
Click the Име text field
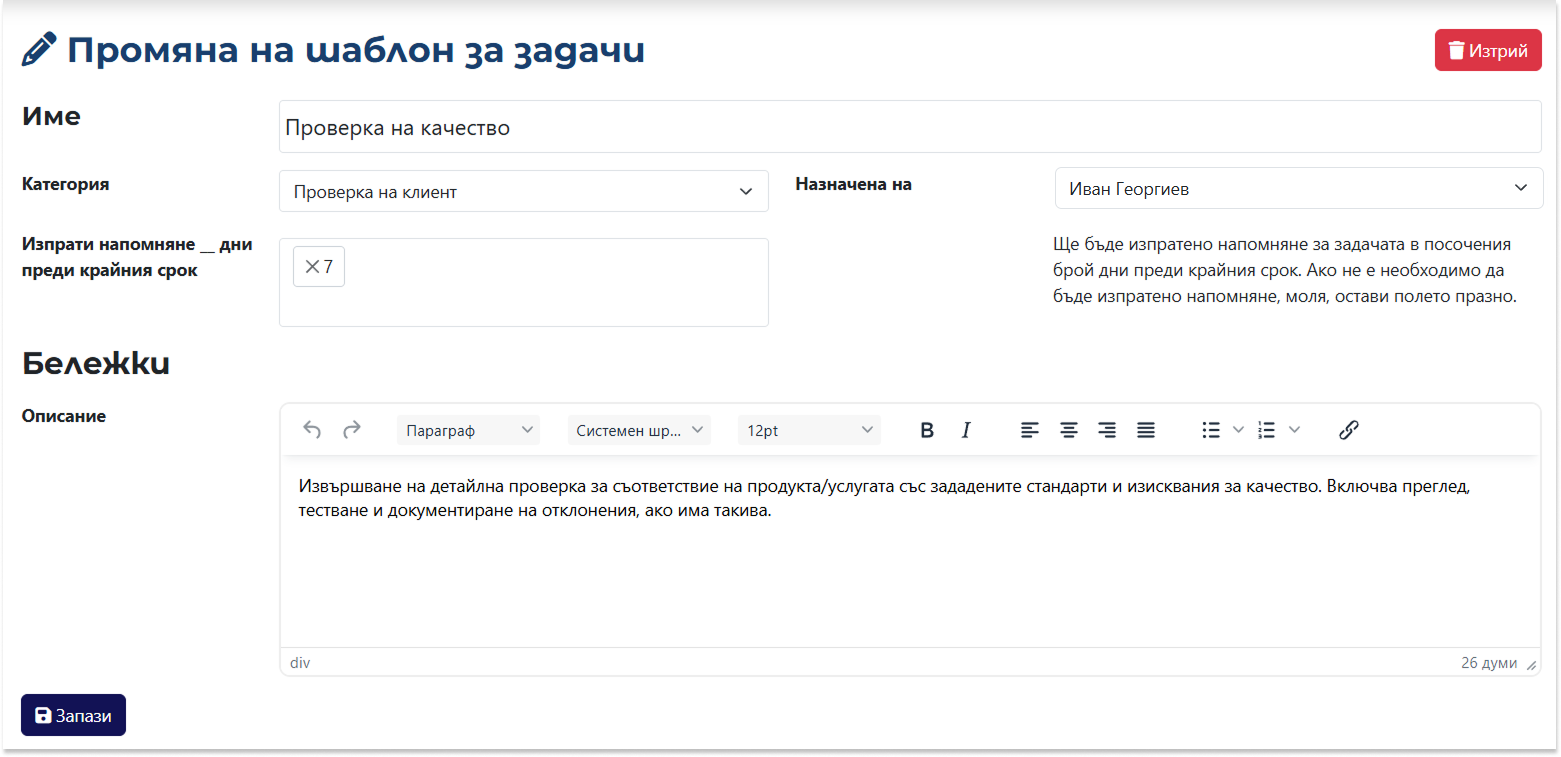click(910, 127)
